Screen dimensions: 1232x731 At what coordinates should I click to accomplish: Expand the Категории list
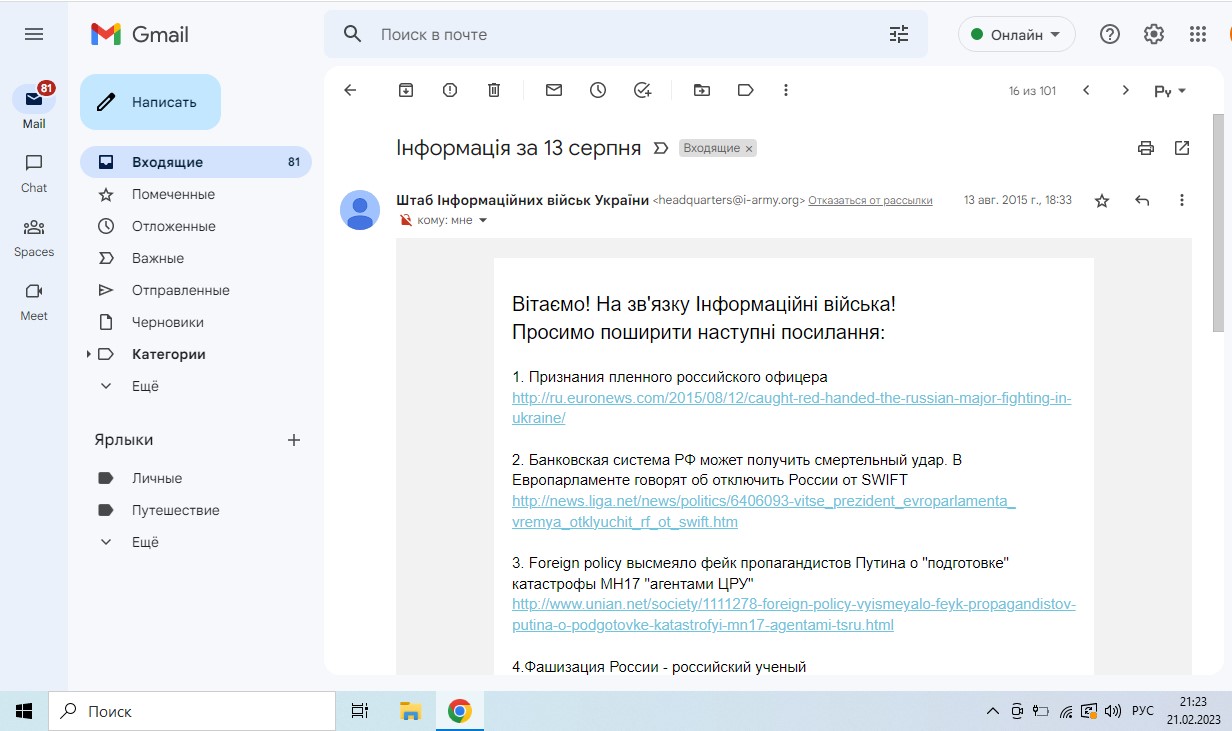tap(88, 354)
